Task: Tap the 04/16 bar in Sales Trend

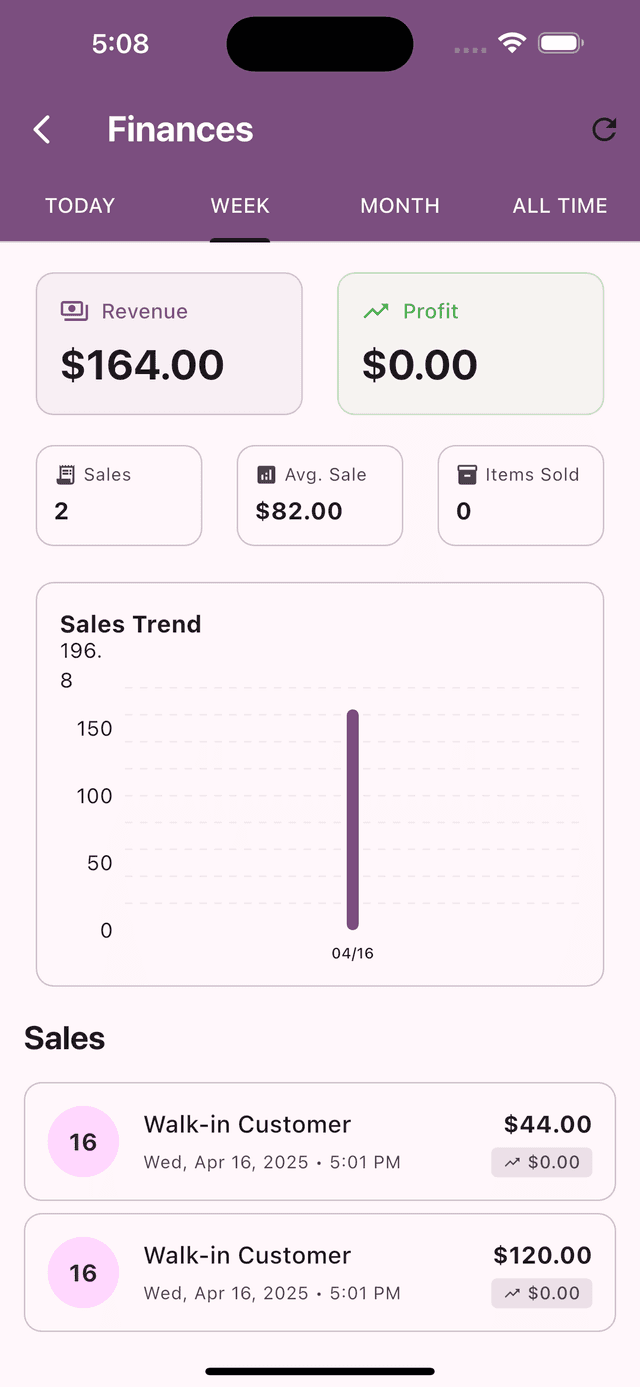Action: pyautogui.click(x=353, y=820)
